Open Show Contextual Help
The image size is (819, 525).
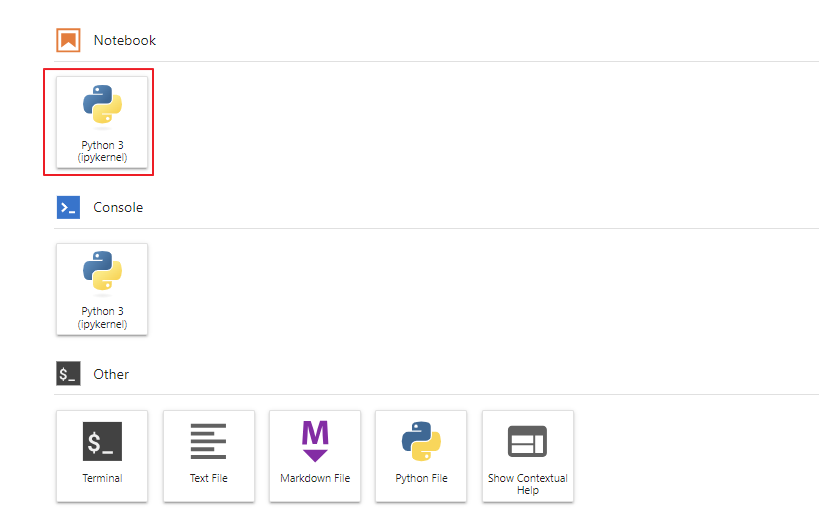coord(528,456)
